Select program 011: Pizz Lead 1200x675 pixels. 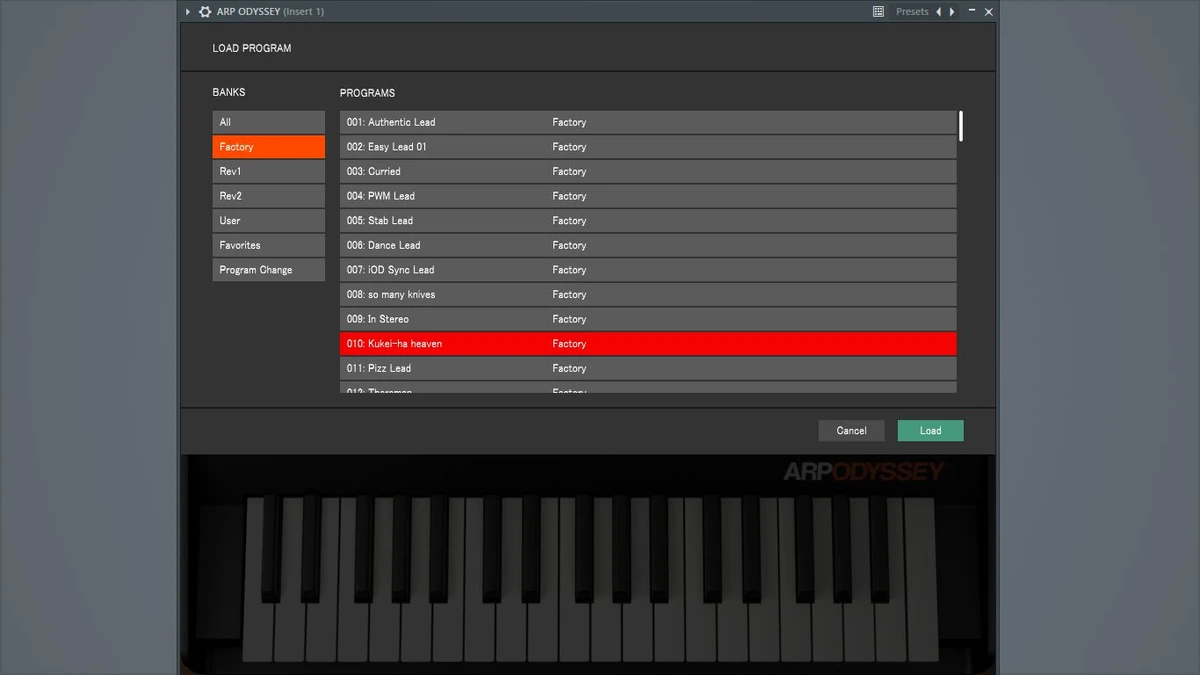[x=648, y=368]
